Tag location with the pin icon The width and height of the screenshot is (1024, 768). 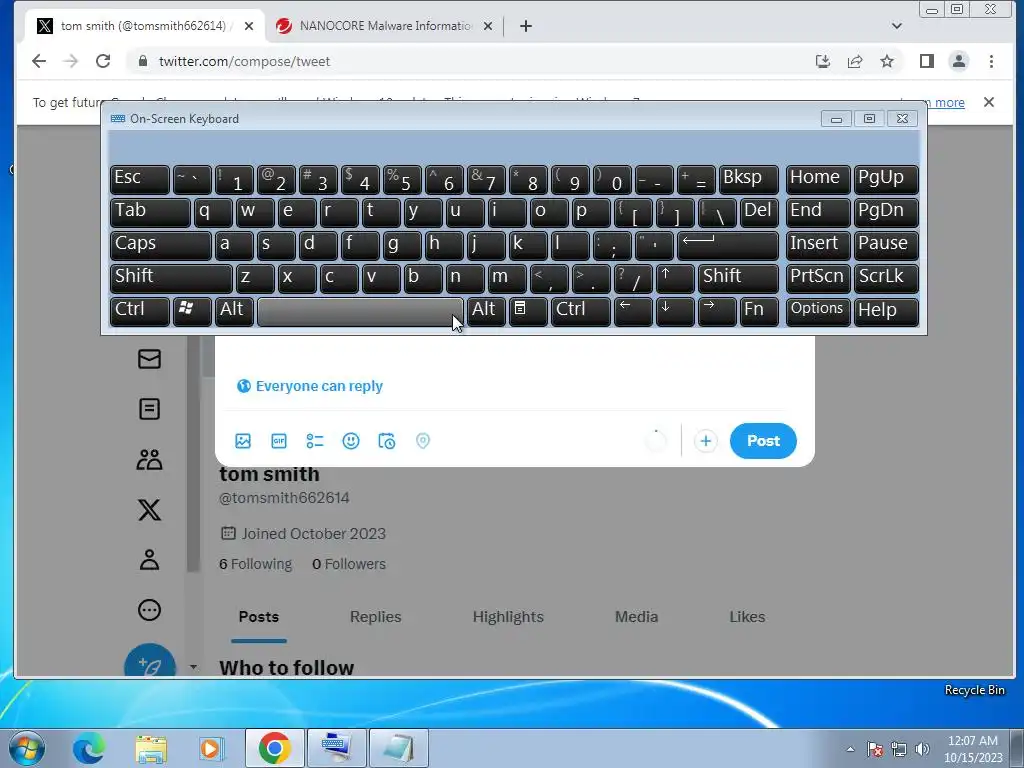click(423, 441)
